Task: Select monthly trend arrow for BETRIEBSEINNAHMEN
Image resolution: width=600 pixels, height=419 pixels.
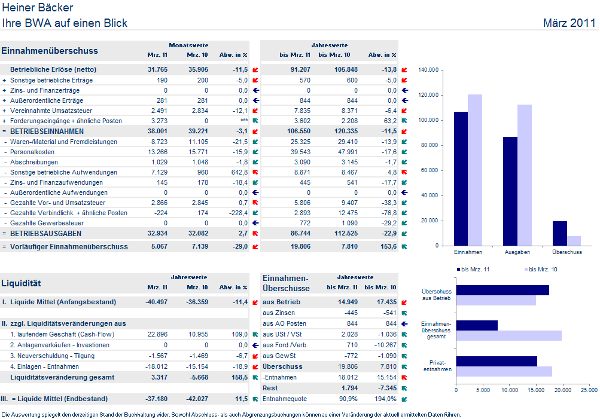Action: (x=256, y=131)
